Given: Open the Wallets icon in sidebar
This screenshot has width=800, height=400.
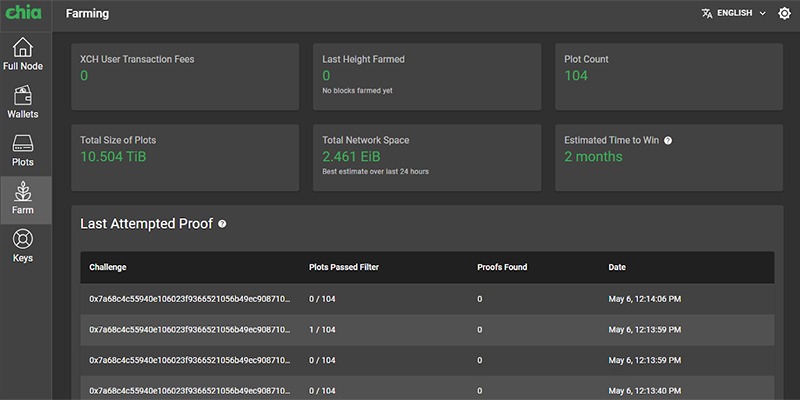Looking at the screenshot, I should pos(23,95).
